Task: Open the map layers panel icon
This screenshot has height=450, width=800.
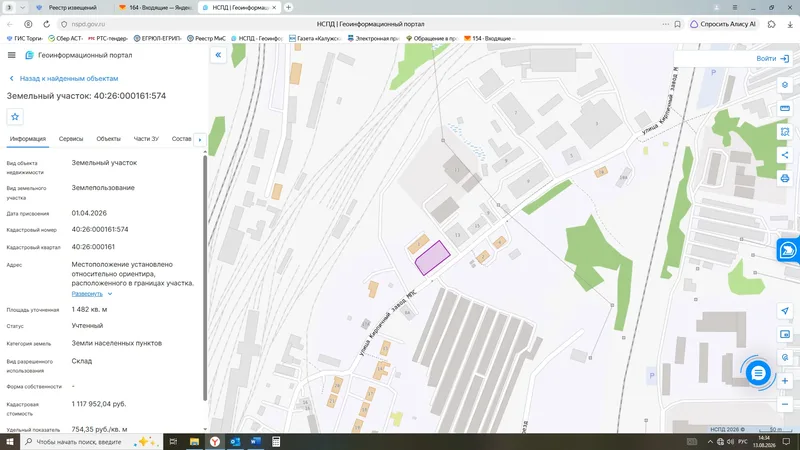Action: point(785,85)
